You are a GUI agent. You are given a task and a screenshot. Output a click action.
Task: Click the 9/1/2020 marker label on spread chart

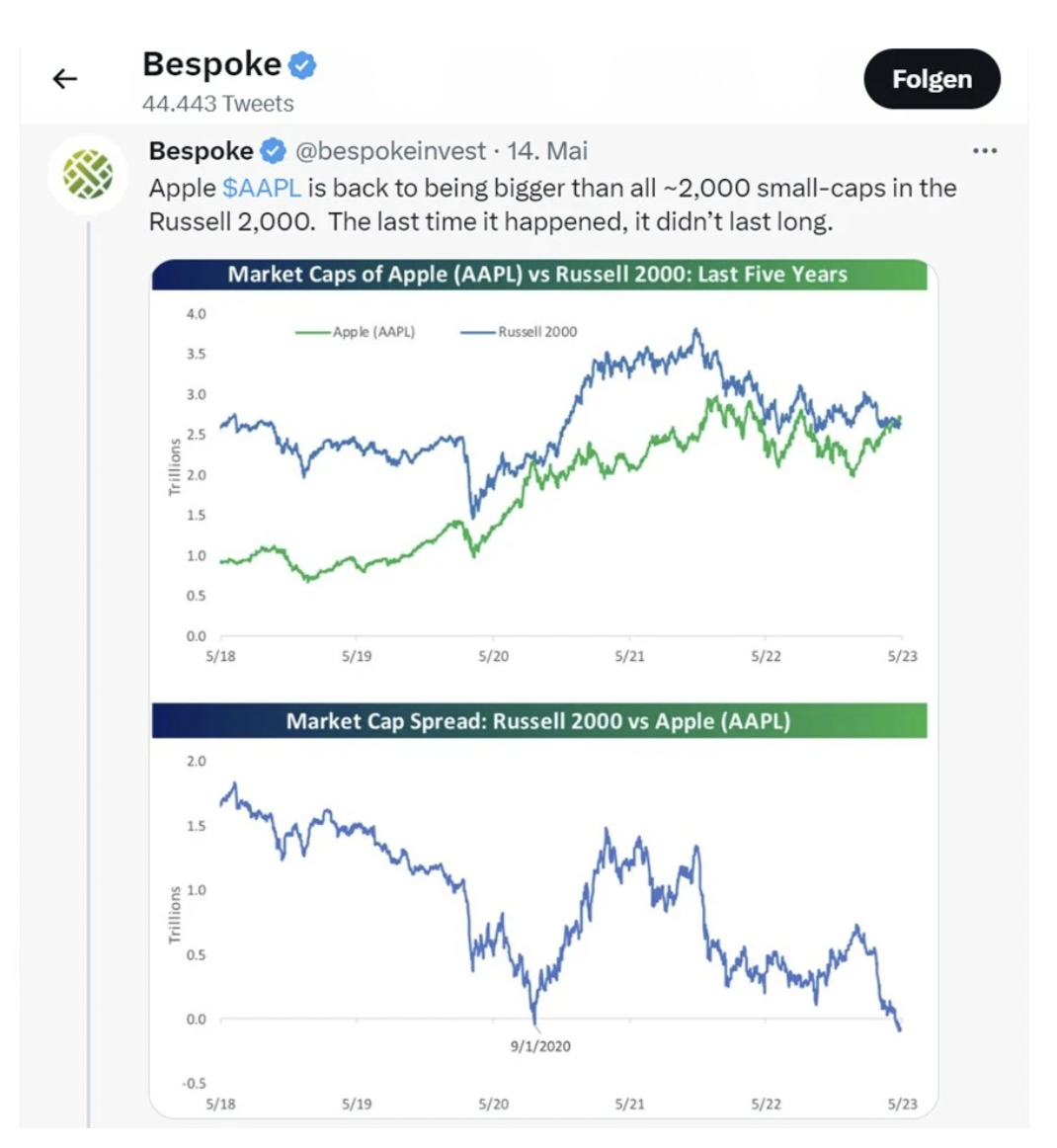(540, 1046)
